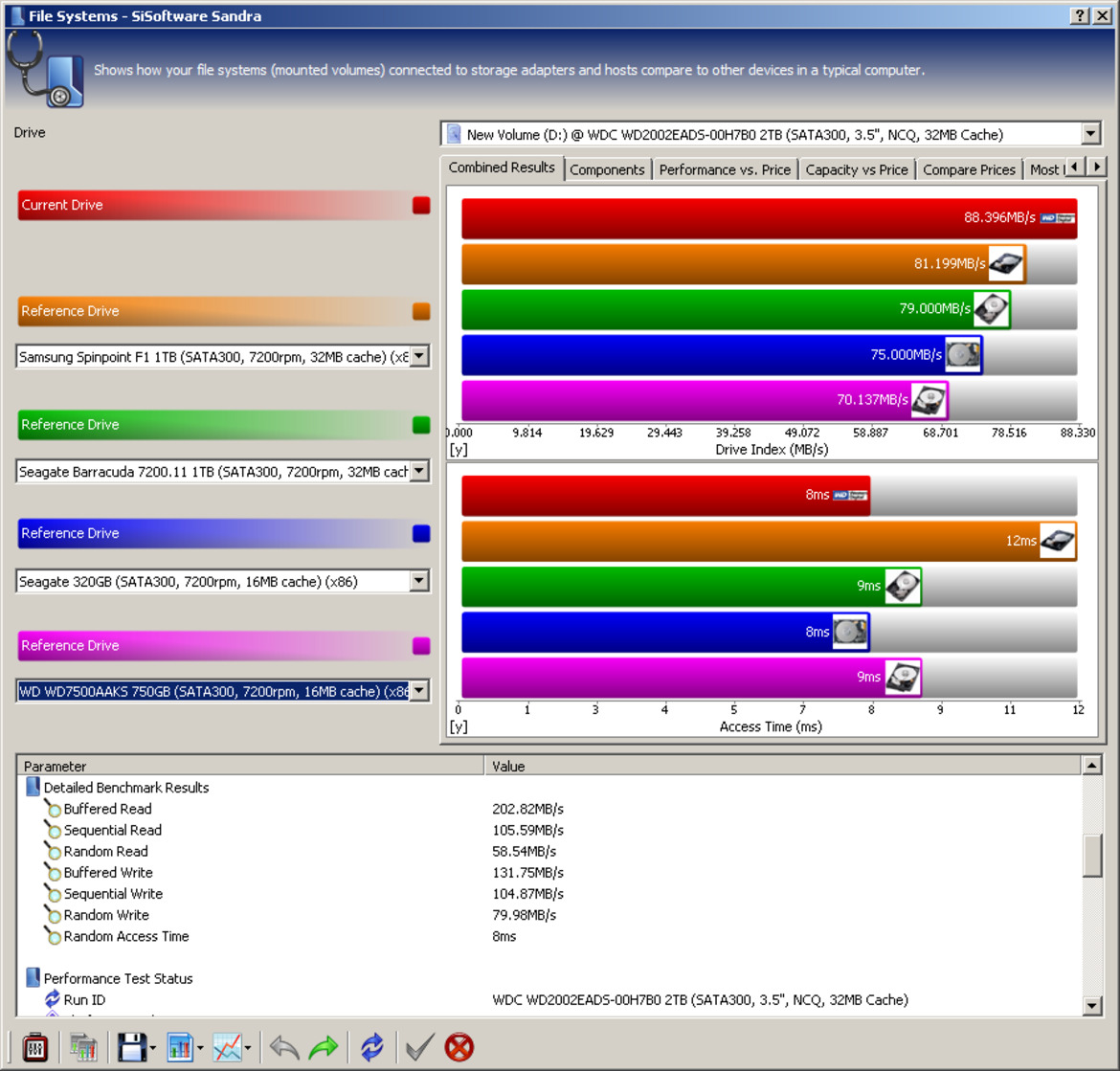Click WD logo on 88.396MB/s bar
Viewport: 1120px width, 1071px height.
1057,218
